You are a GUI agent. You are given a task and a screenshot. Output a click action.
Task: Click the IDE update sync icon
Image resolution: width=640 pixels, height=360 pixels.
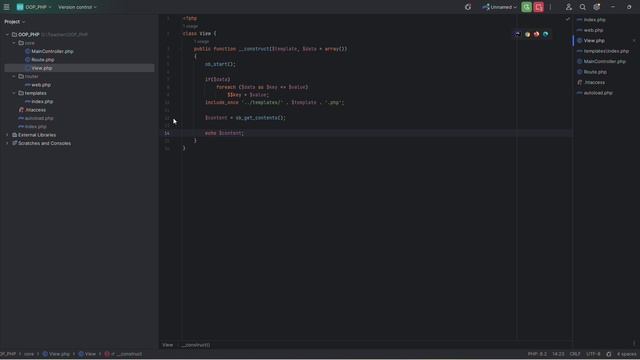click(468, 7)
